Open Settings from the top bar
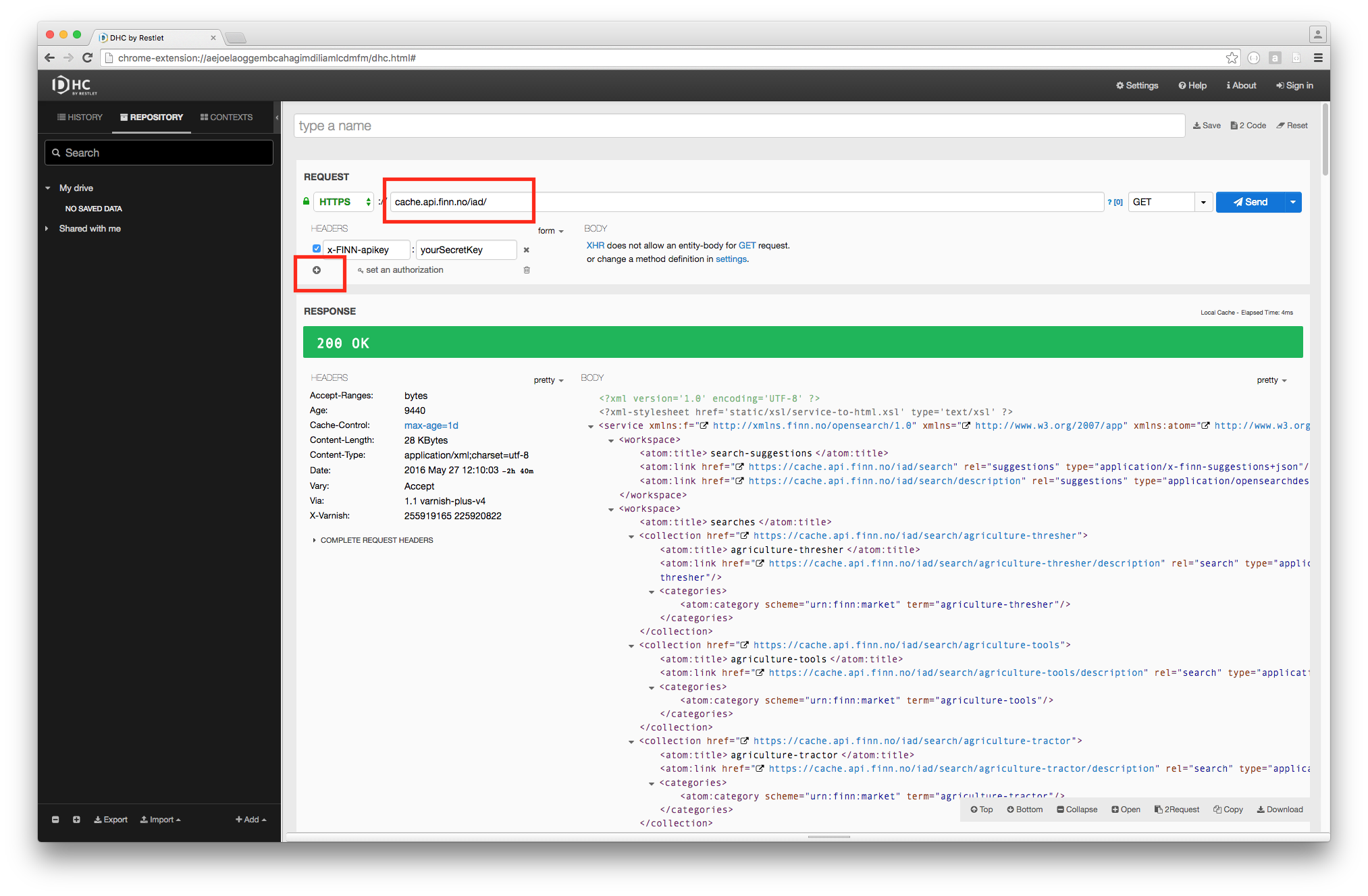The width and height of the screenshot is (1368, 896). tap(1137, 86)
